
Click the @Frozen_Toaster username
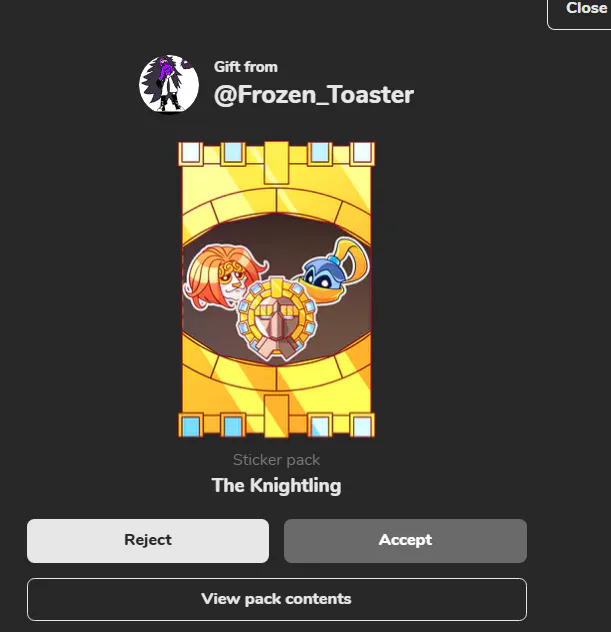point(314,95)
